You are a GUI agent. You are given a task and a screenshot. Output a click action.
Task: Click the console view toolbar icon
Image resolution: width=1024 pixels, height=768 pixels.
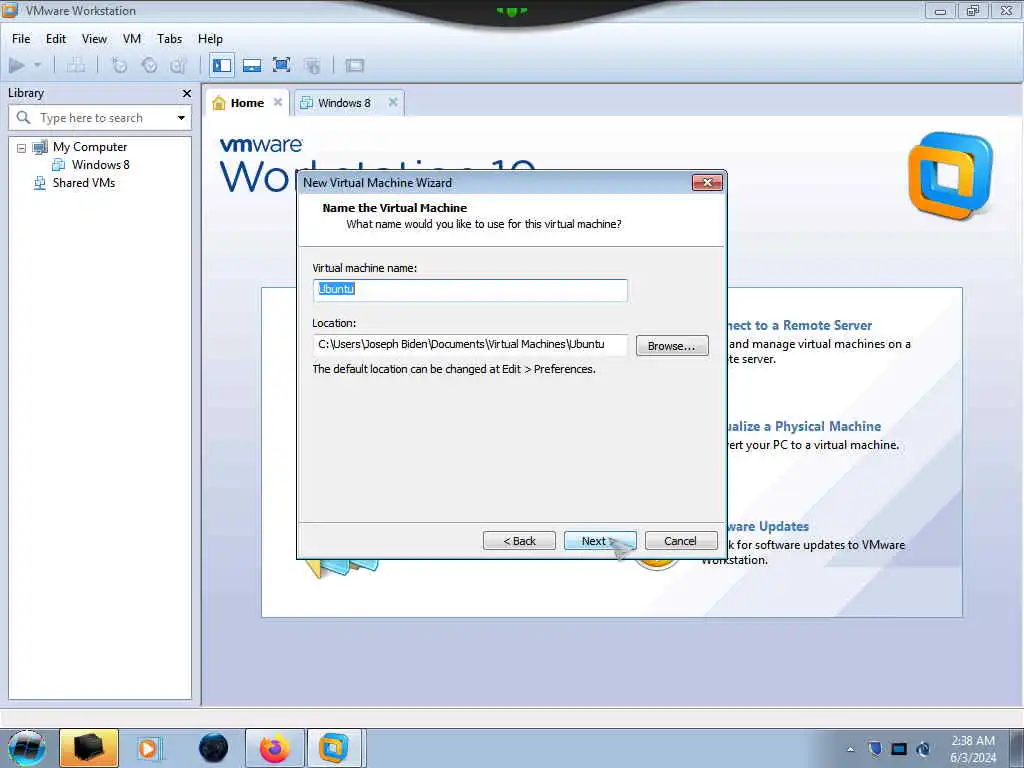pos(355,65)
